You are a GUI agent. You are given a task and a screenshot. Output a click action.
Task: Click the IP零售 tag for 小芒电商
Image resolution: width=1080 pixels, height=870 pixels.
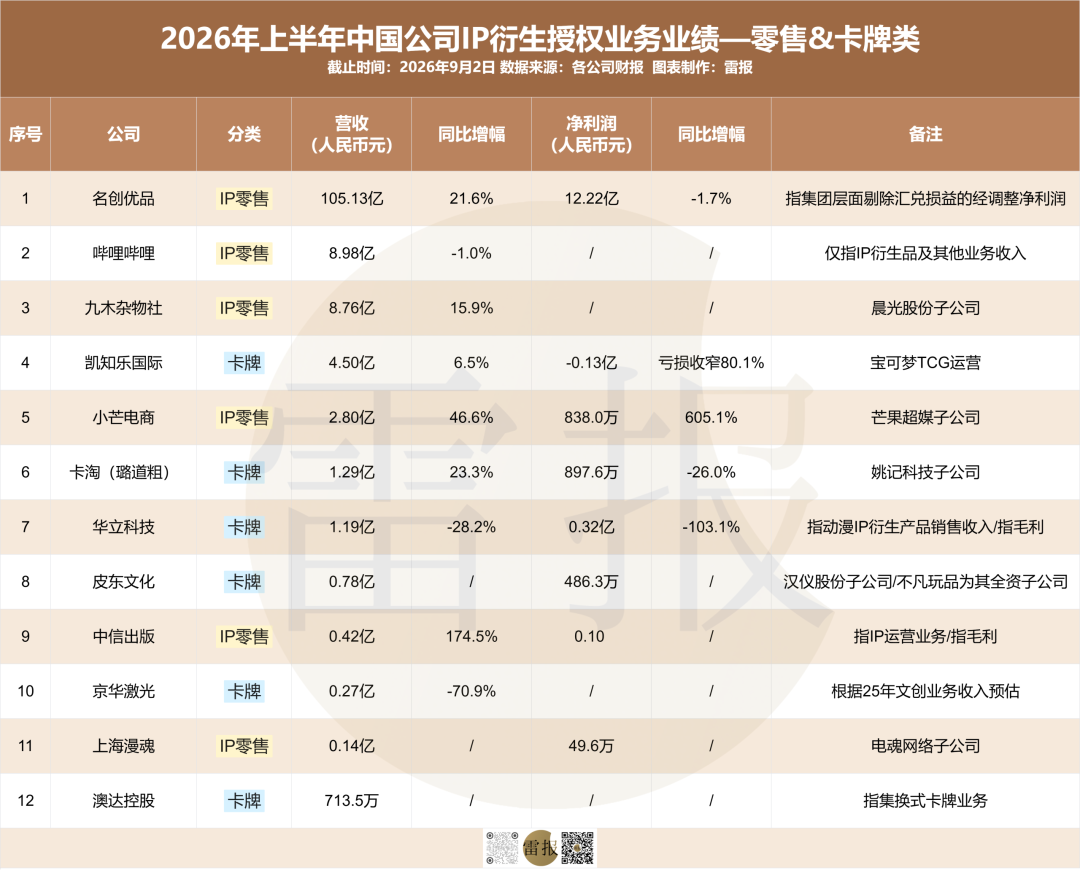tap(244, 417)
